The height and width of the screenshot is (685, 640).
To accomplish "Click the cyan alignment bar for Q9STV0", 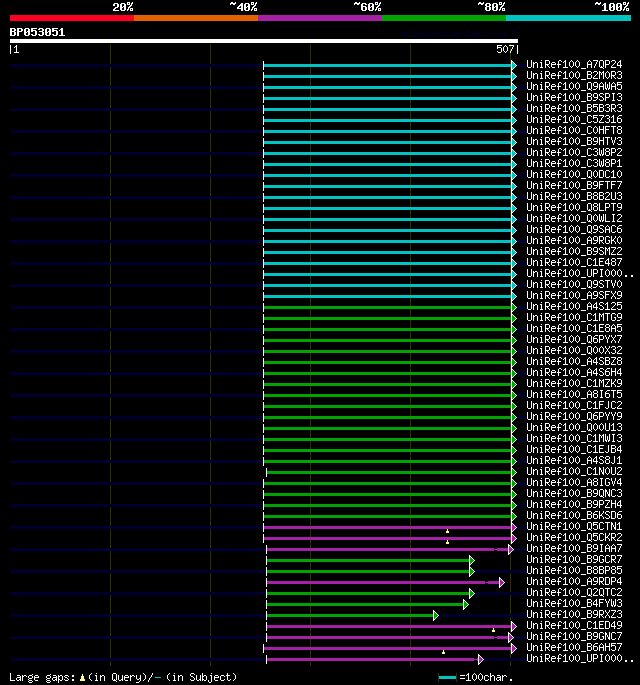I will coord(387,285).
